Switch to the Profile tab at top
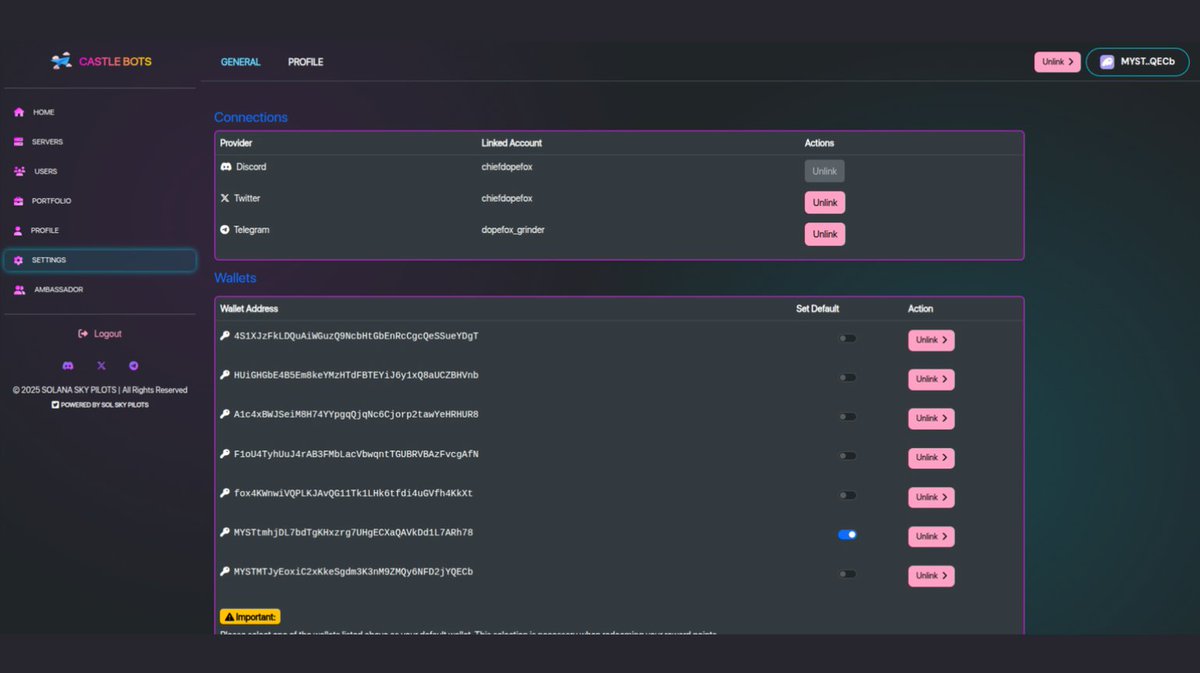Screen dimensions: 1200x673 pyautogui.click(x=306, y=62)
